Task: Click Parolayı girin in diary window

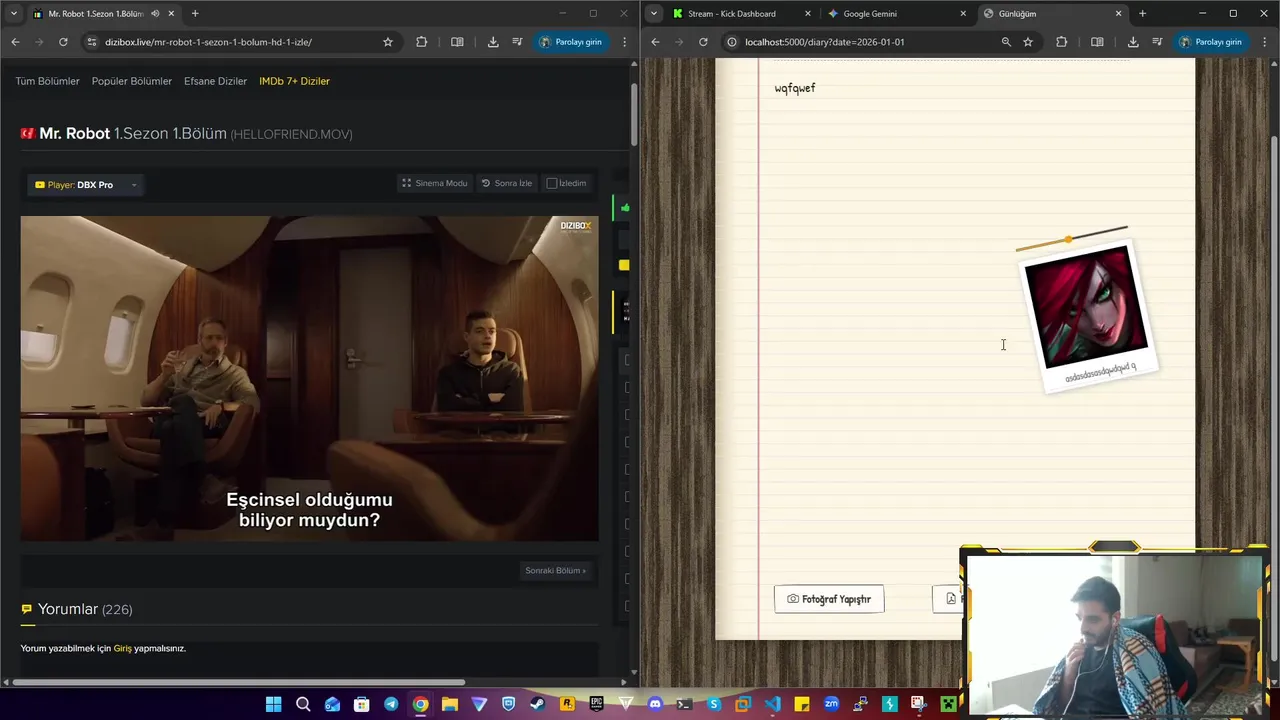Action: 1211,42
